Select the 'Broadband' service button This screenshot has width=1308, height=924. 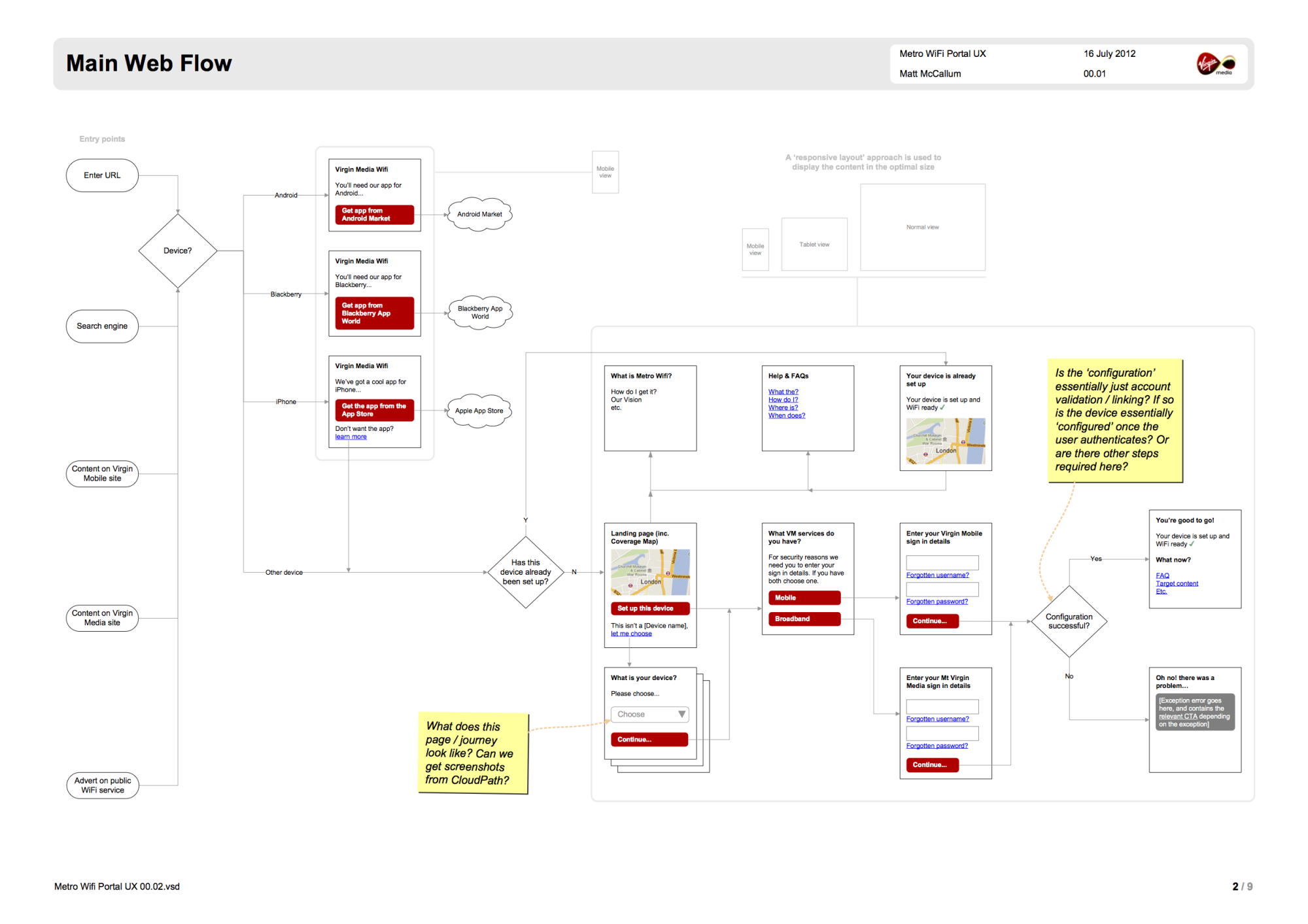click(804, 619)
